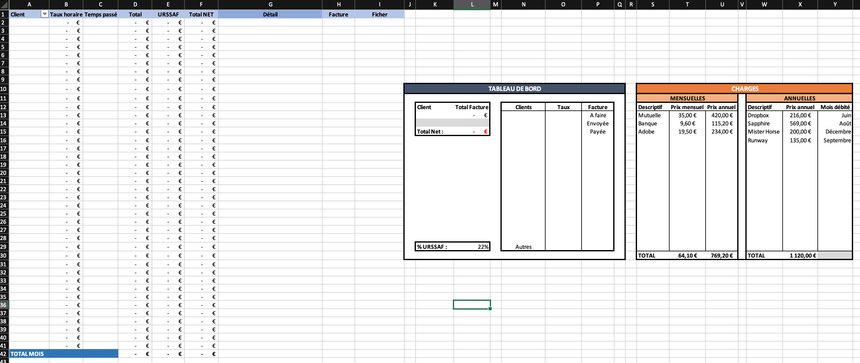Click the 'A faire' invoice status cell
The image size is (860, 363).
tap(597, 116)
